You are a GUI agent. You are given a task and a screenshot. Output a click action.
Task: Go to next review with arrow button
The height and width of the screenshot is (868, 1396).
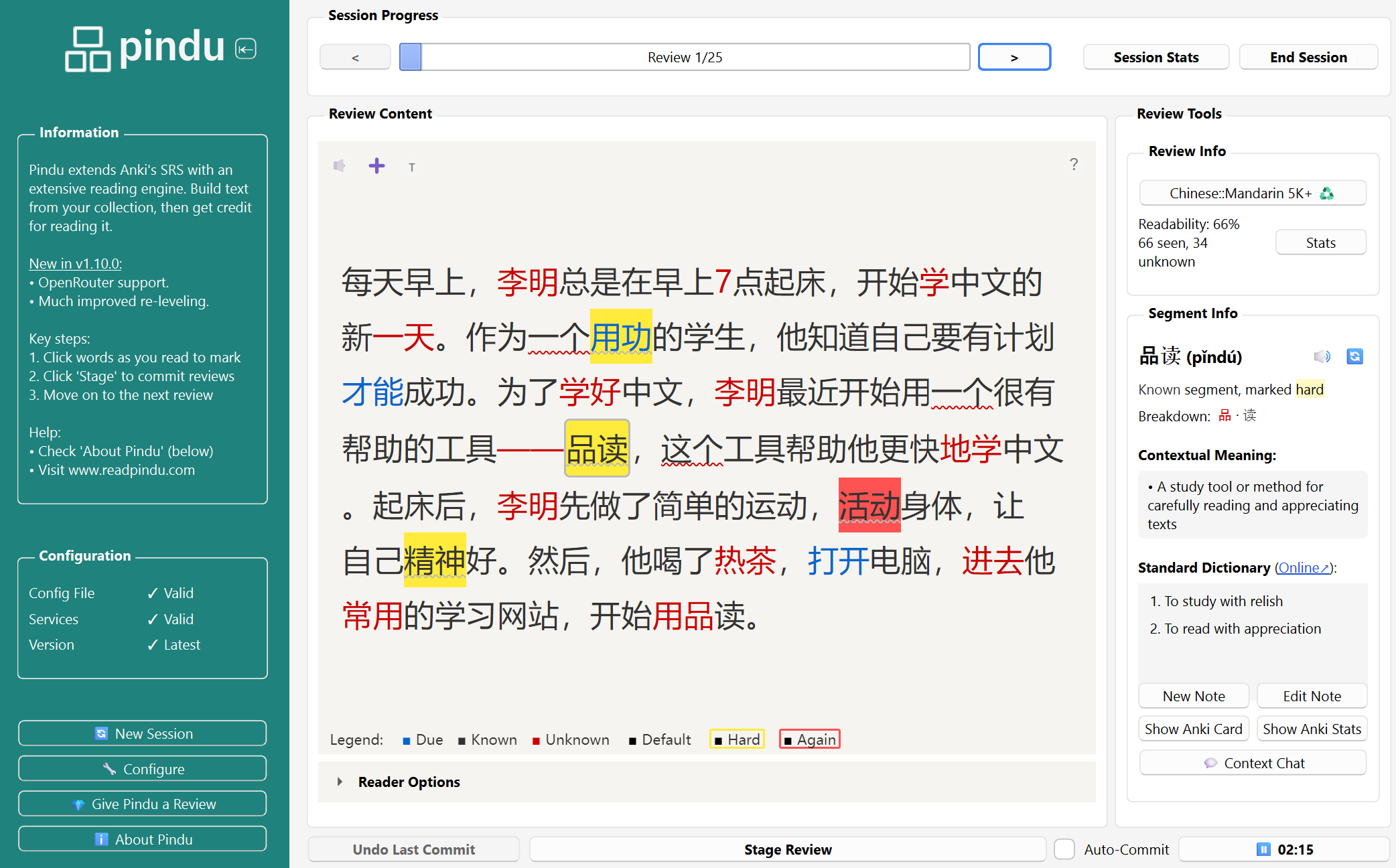(x=1014, y=58)
